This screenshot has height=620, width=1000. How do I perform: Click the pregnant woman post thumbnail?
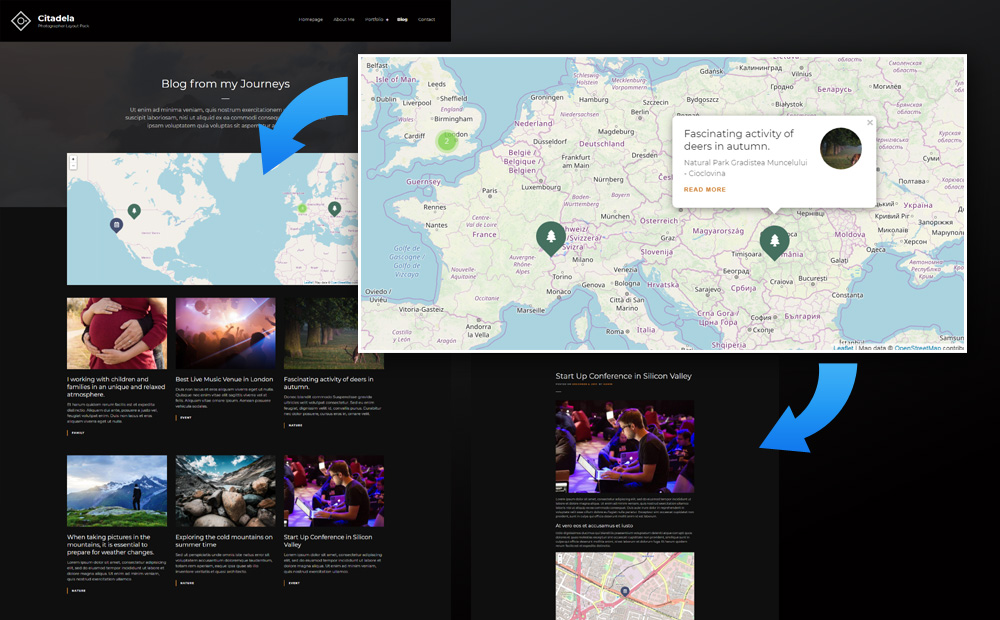point(117,333)
